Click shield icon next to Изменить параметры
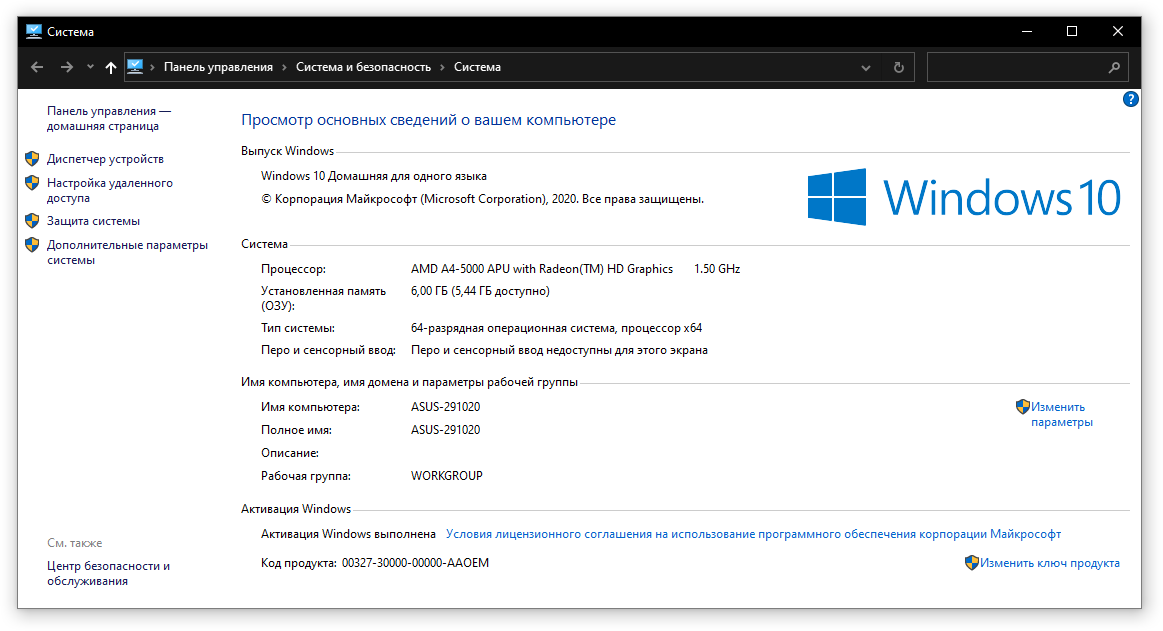1163x631 pixels. (x=1023, y=406)
